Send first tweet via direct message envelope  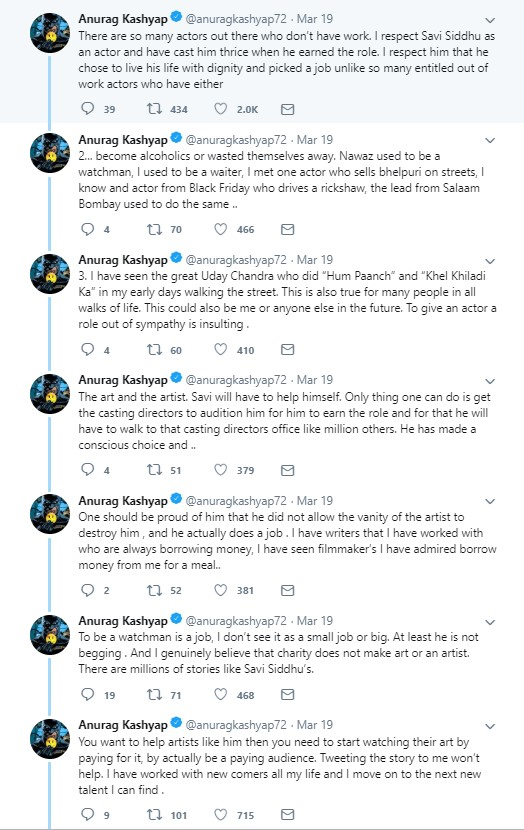287,110
